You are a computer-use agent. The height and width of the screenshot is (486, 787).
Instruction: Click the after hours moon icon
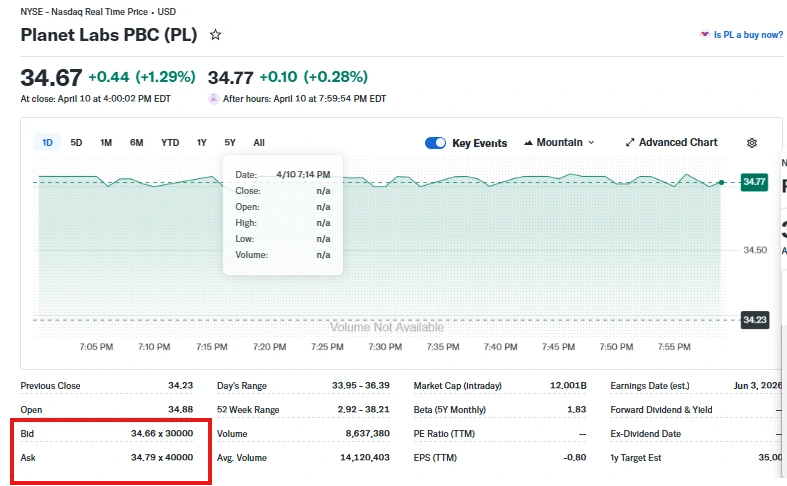coord(214,98)
